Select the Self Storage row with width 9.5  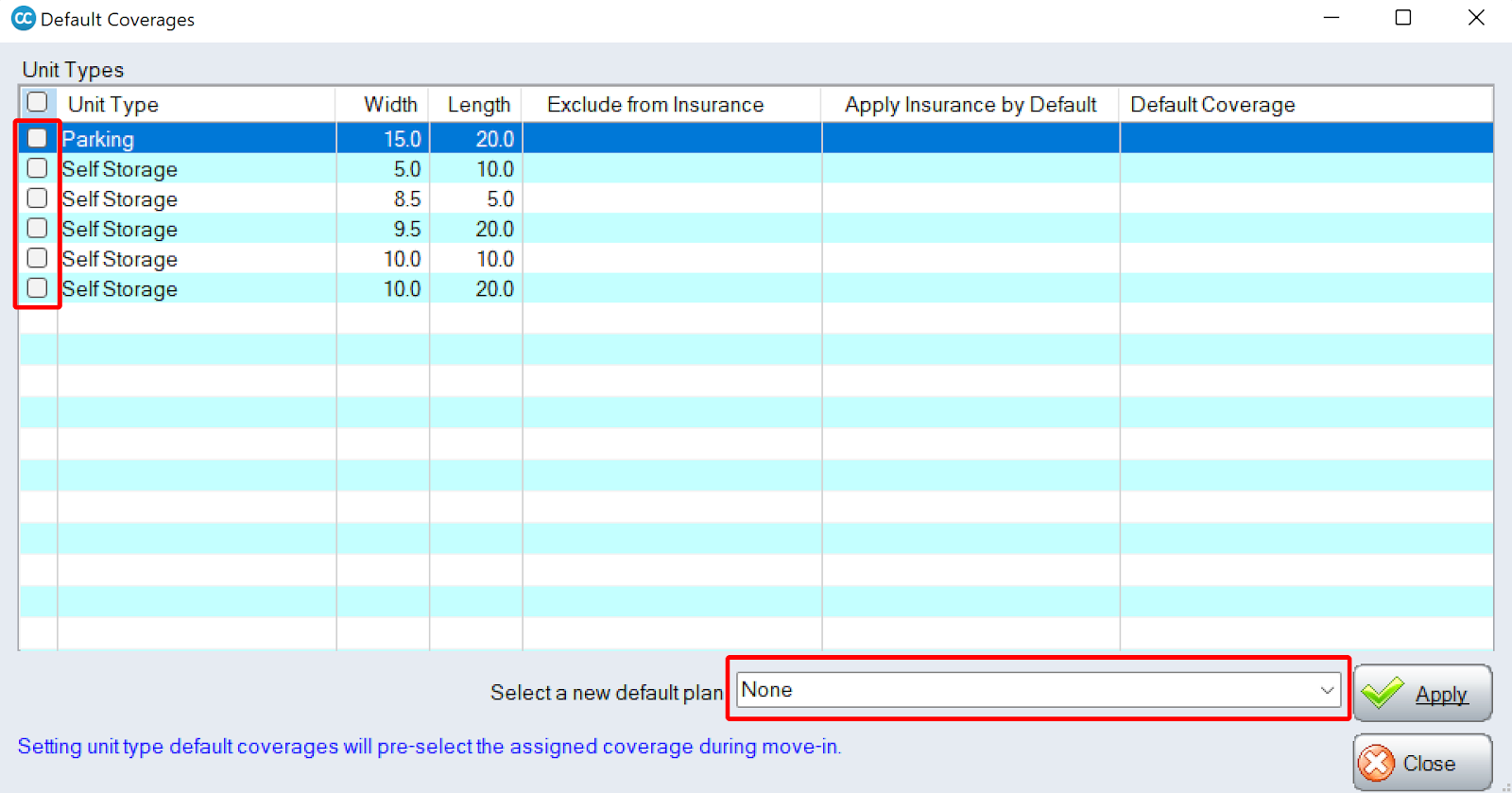point(756,229)
